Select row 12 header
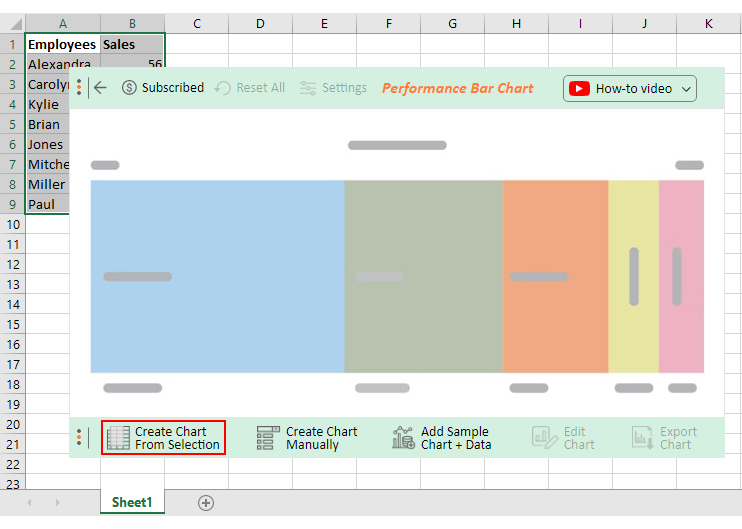The width and height of the screenshot is (742, 529). (12, 264)
